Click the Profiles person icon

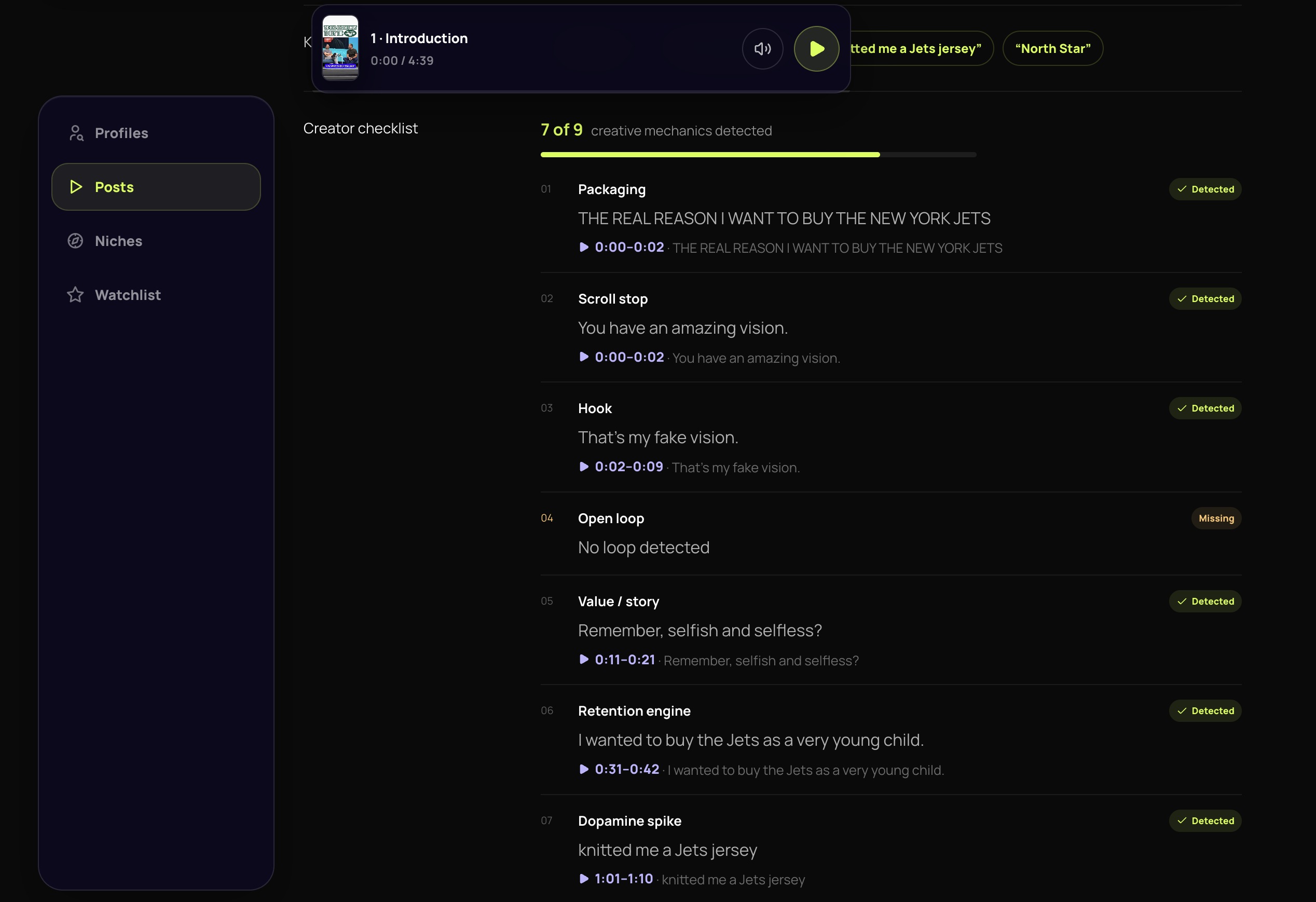point(76,133)
